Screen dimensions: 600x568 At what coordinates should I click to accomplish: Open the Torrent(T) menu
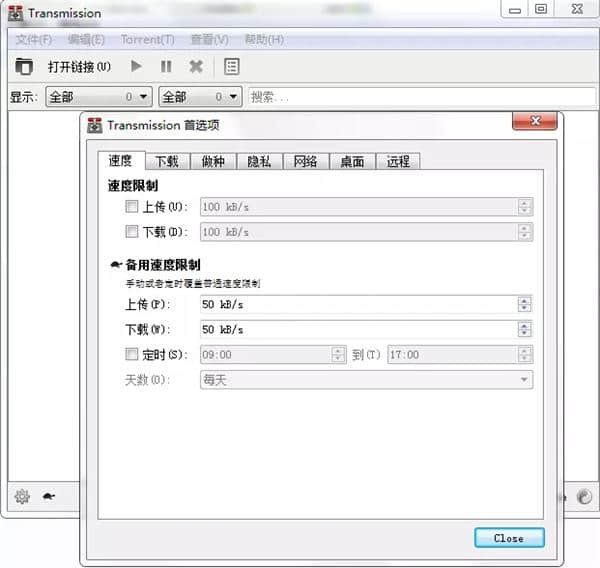[148, 39]
